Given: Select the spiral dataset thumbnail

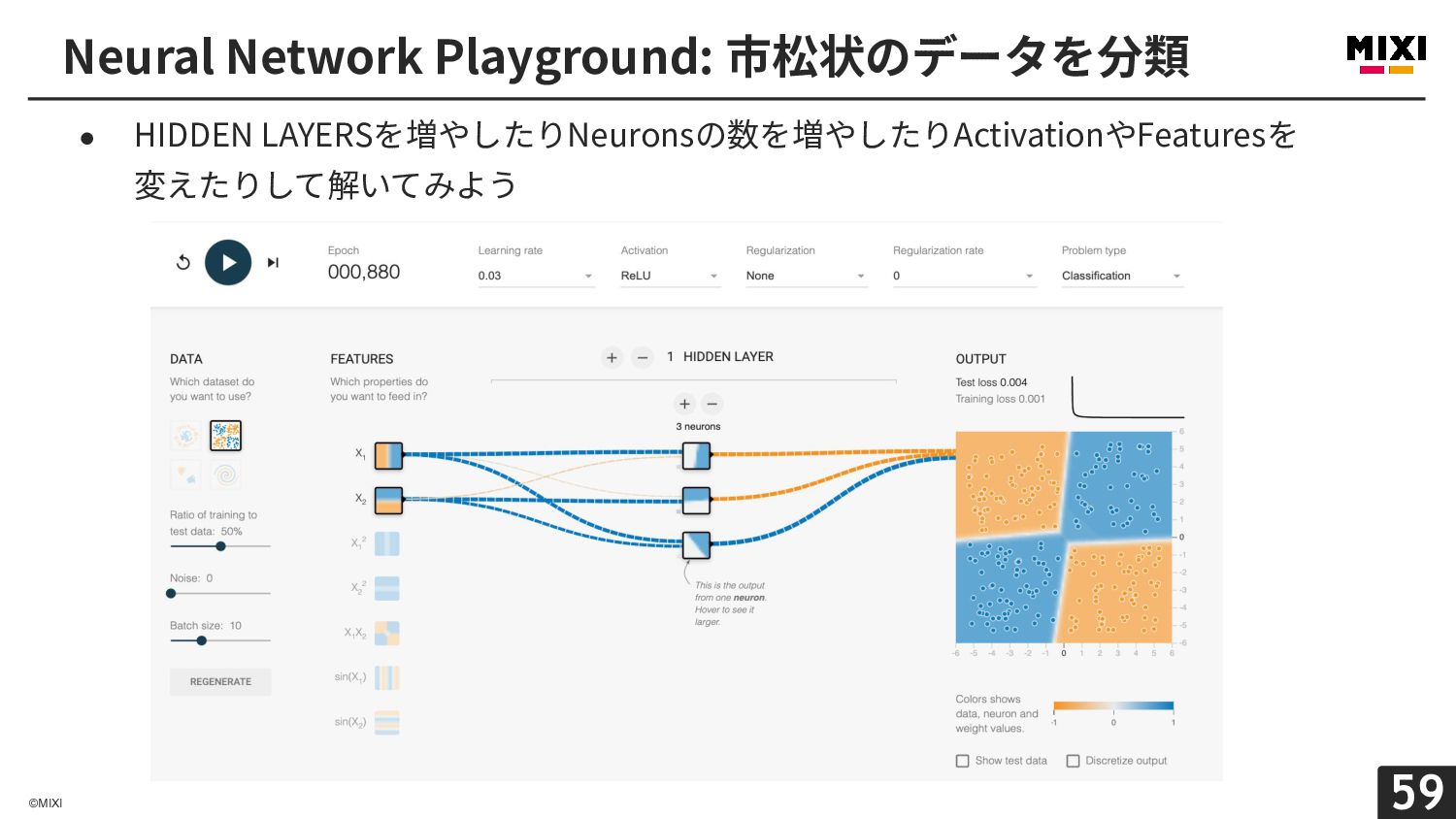Looking at the screenshot, I should [x=226, y=475].
